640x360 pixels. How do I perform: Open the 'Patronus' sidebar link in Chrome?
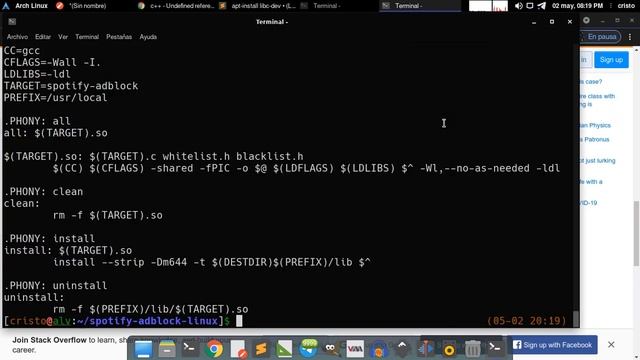[595, 140]
